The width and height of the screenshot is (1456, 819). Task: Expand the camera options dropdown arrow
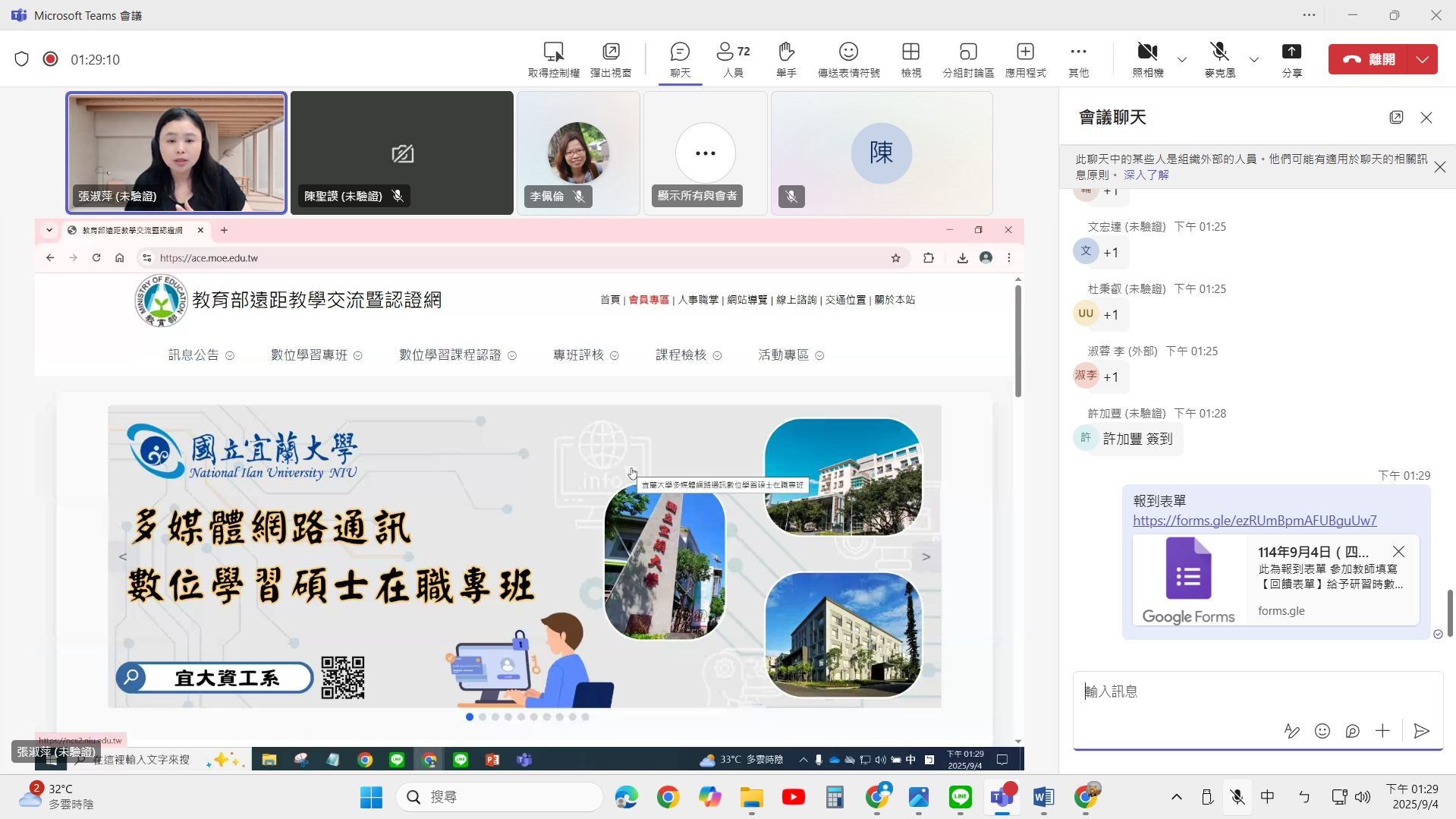tap(1182, 59)
